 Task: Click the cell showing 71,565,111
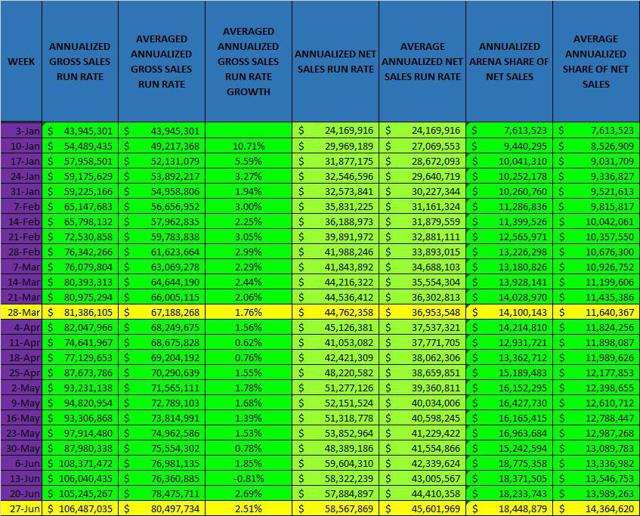coord(162,387)
